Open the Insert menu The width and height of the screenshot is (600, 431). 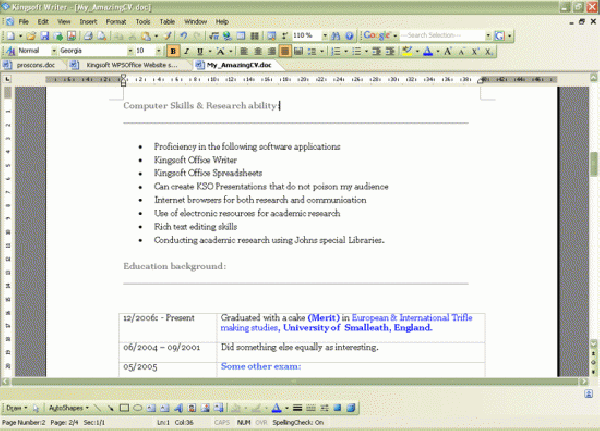(88, 22)
